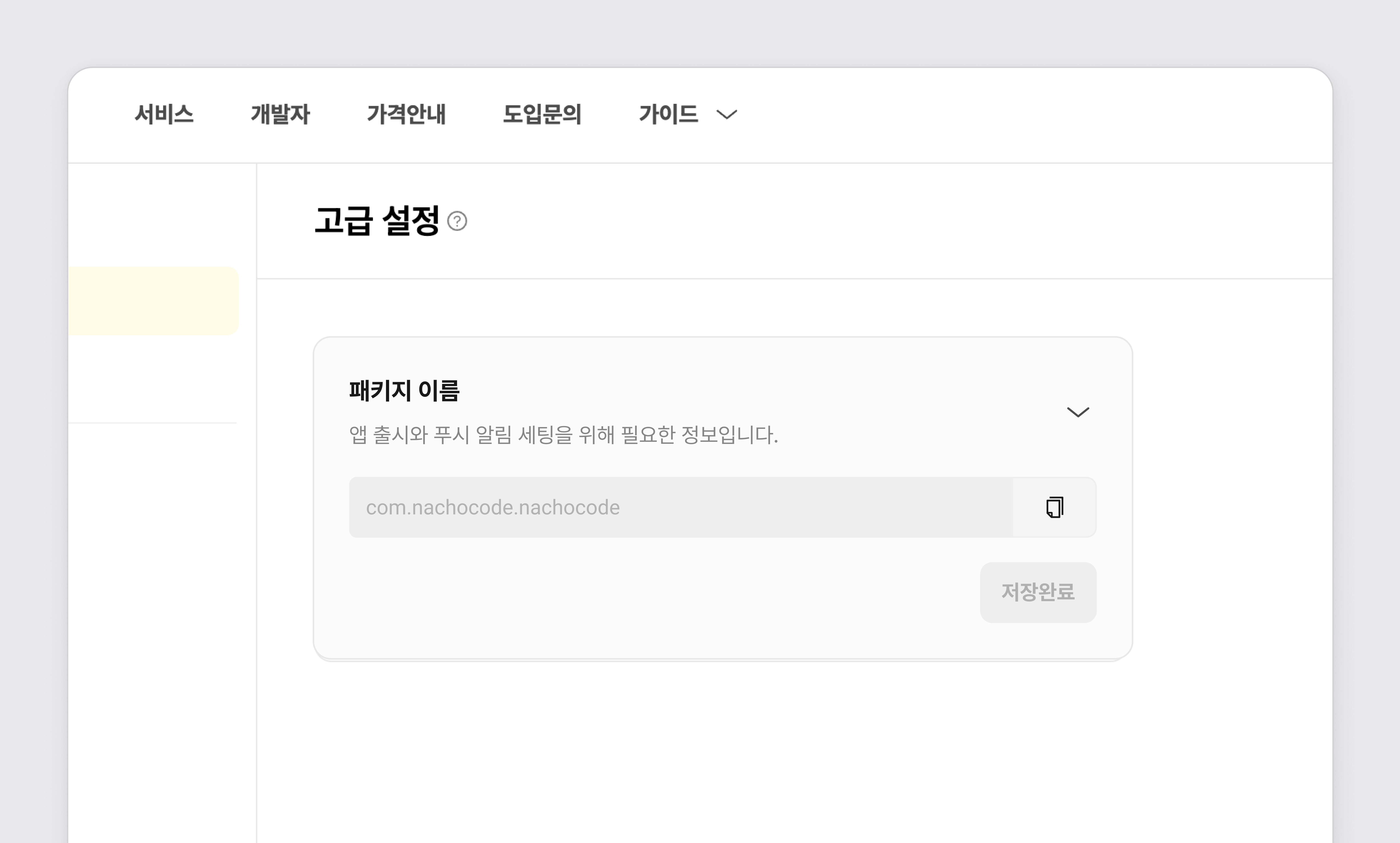Expand the dropdown arrow next to 가이드
Screen dimensions: 1400x843
[x=727, y=115]
